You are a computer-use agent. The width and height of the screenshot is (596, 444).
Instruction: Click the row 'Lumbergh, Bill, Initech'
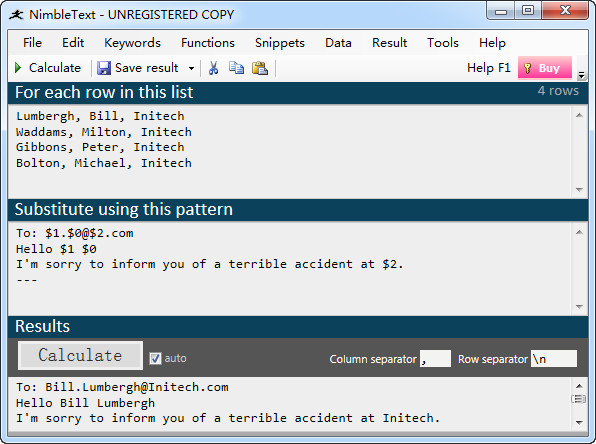coord(100,116)
